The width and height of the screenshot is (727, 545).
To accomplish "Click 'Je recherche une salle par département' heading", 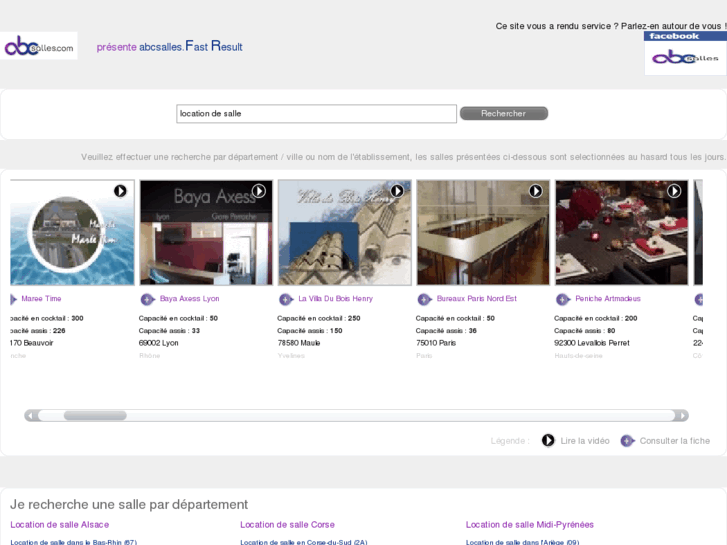I will [x=129, y=504].
